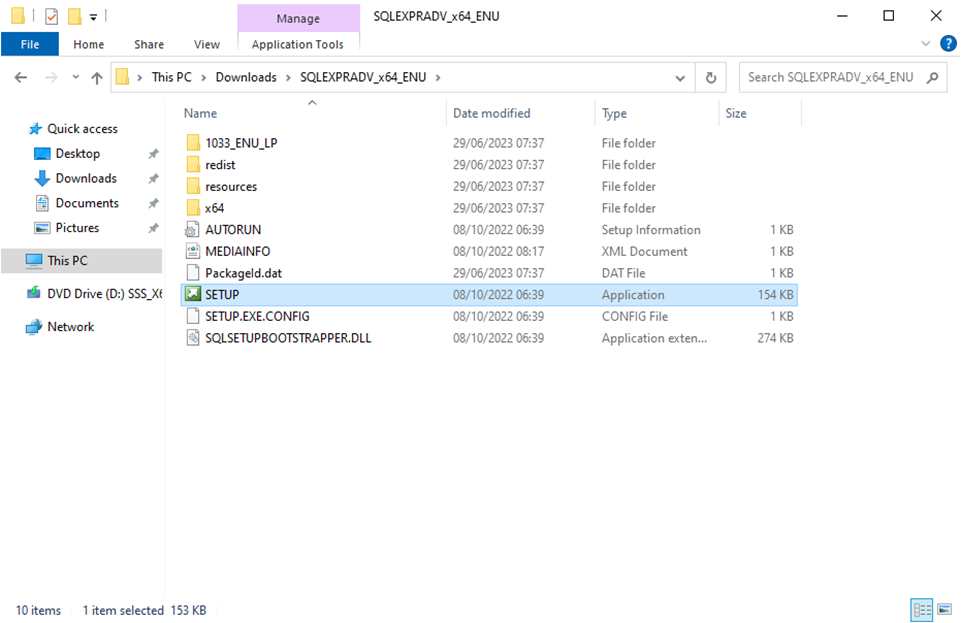
Task: Go back with the back arrow
Action: point(21,77)
